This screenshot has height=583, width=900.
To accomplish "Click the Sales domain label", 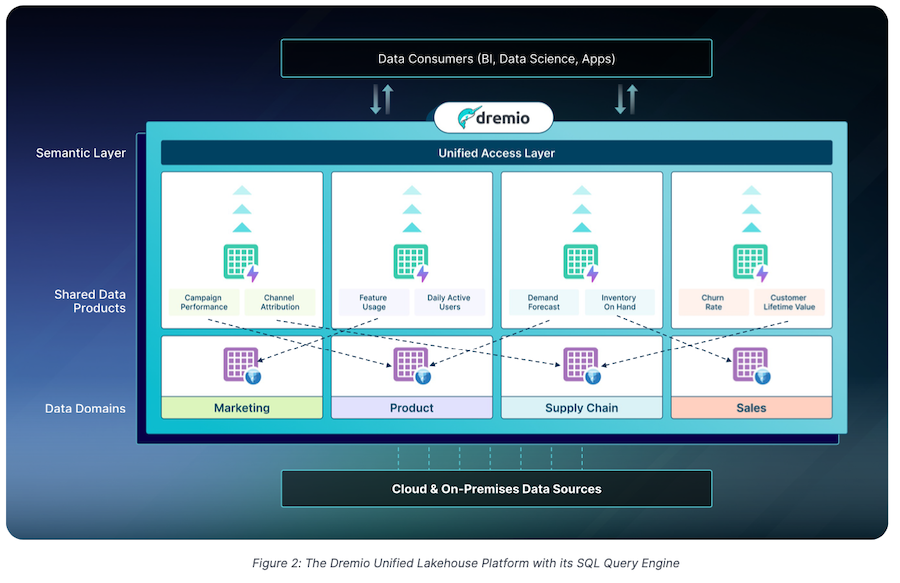I will pos(751,408).
